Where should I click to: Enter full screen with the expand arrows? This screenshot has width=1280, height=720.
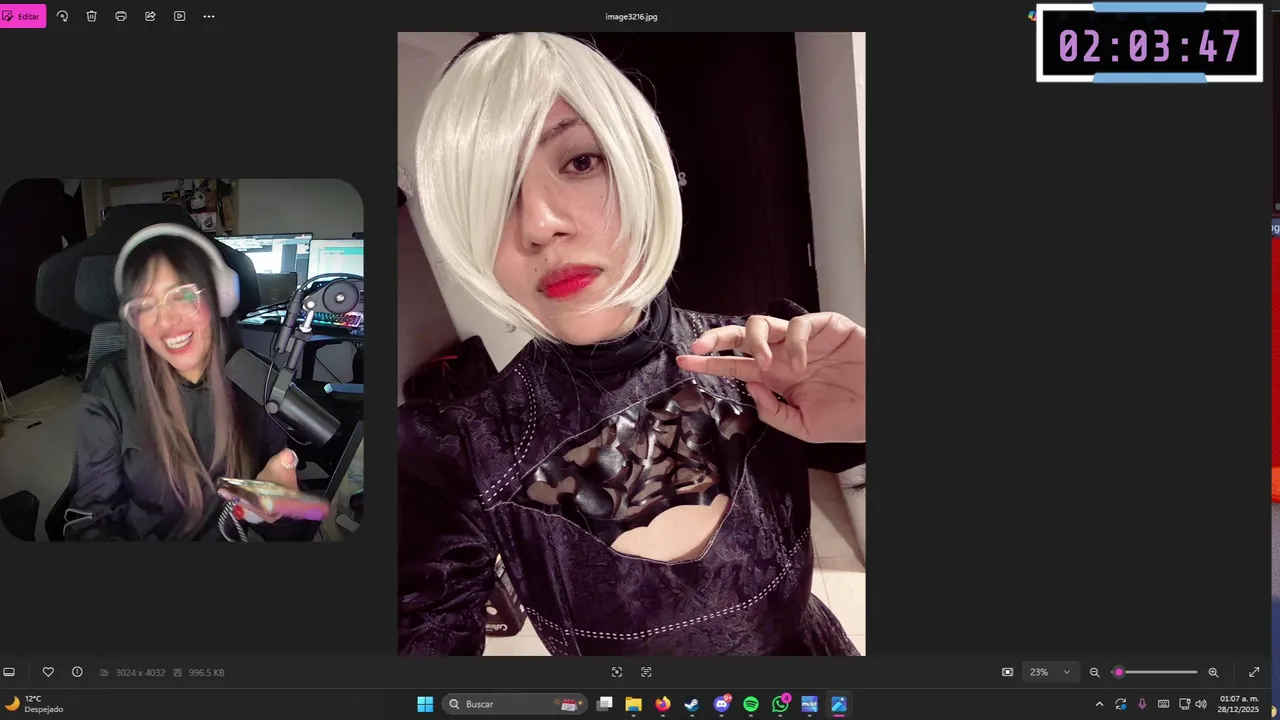pyautogui.click(x=1254, y=672)
